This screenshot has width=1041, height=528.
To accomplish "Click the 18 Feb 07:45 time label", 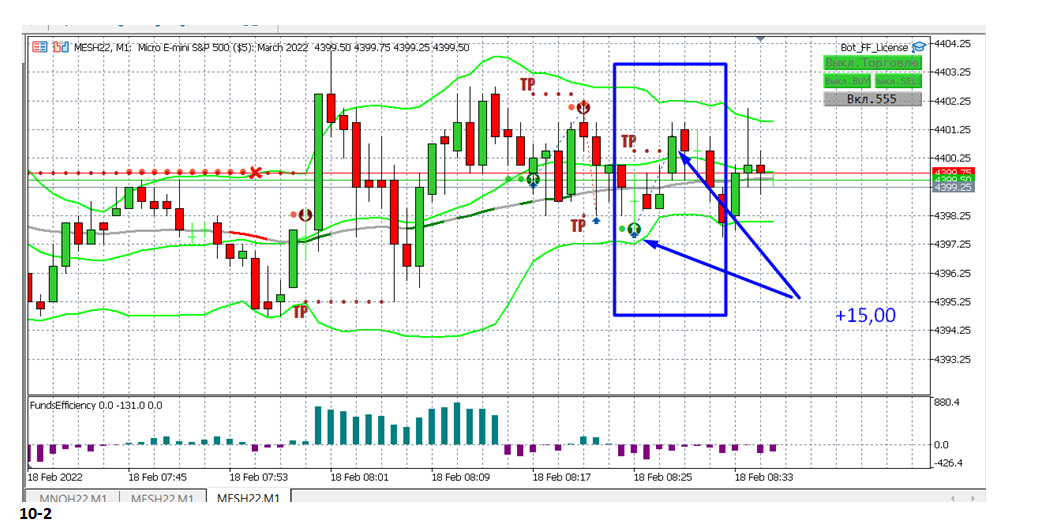I will tap(157, 477).
